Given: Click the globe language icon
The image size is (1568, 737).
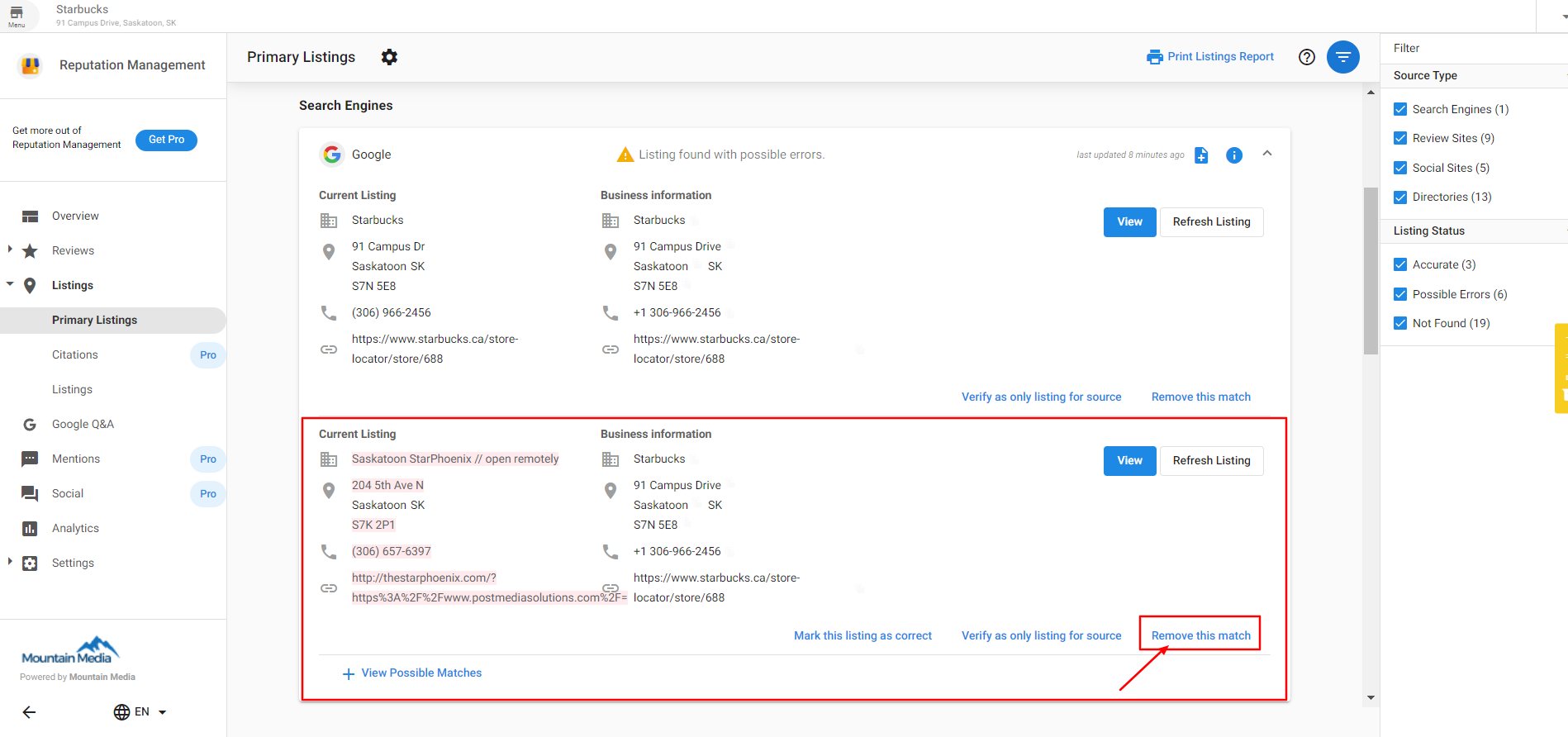Looking at the screenshot, I should (x=122, y=712).
